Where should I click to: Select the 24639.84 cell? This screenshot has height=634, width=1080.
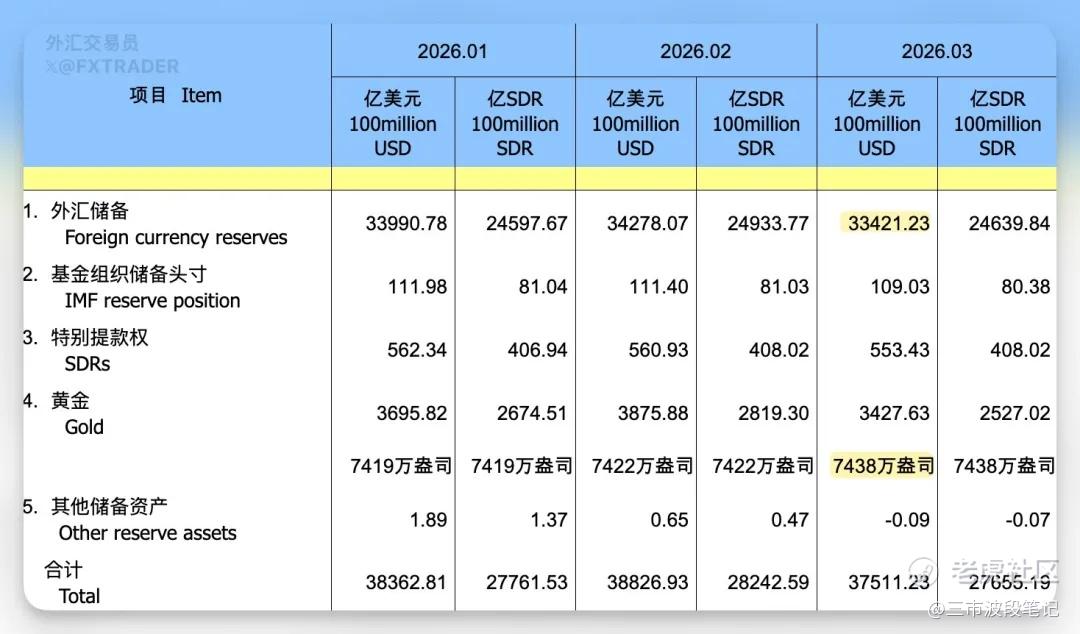pos(1009,223)
